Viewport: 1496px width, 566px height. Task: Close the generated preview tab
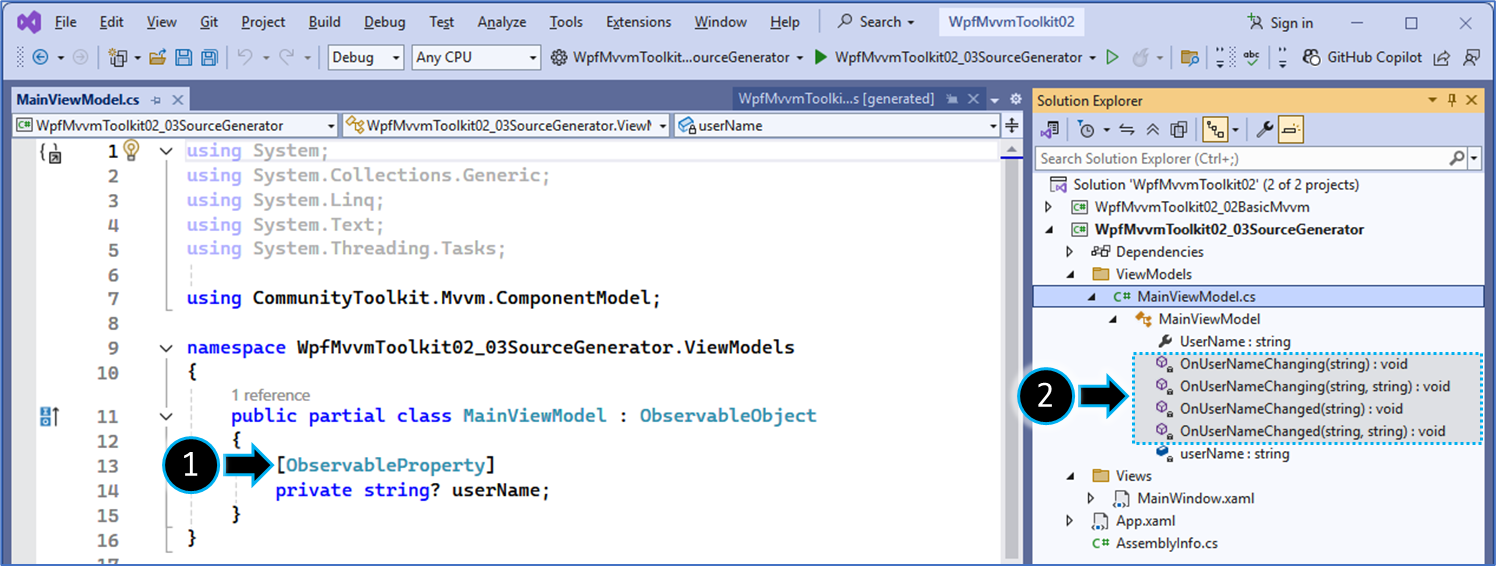click(x=971, y=100)
